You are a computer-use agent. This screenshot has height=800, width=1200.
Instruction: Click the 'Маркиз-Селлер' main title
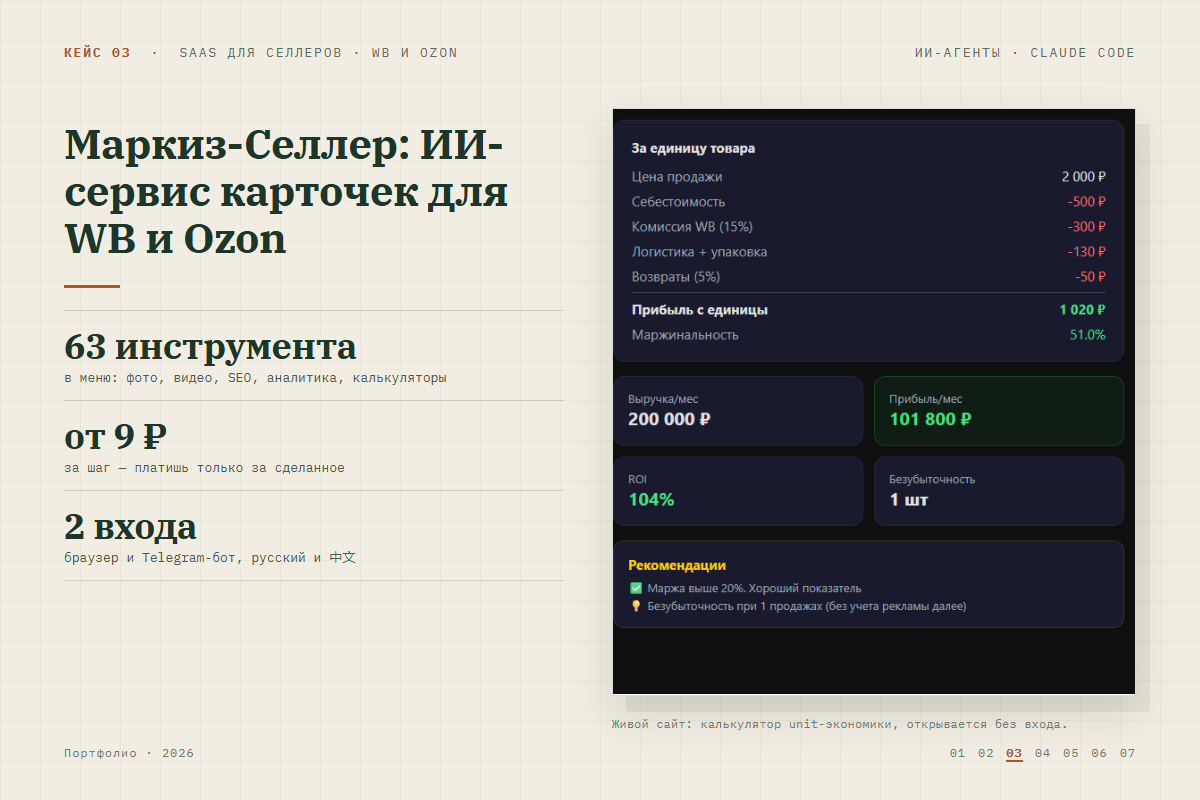286,192
